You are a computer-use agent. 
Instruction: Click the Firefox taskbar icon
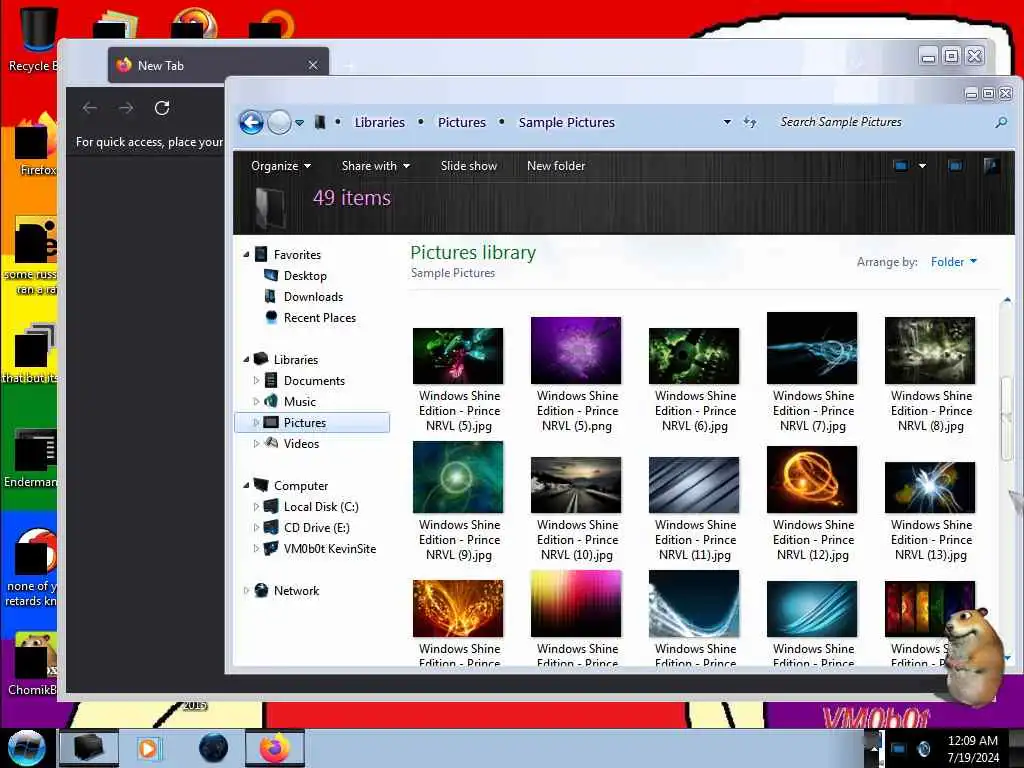[275, 748]
